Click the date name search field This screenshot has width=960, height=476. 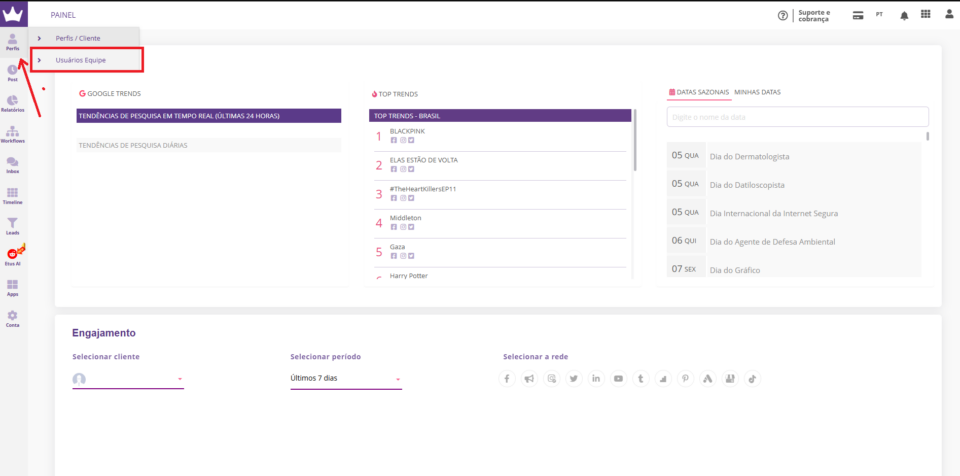pyautogui.click(x=797, y=117)
